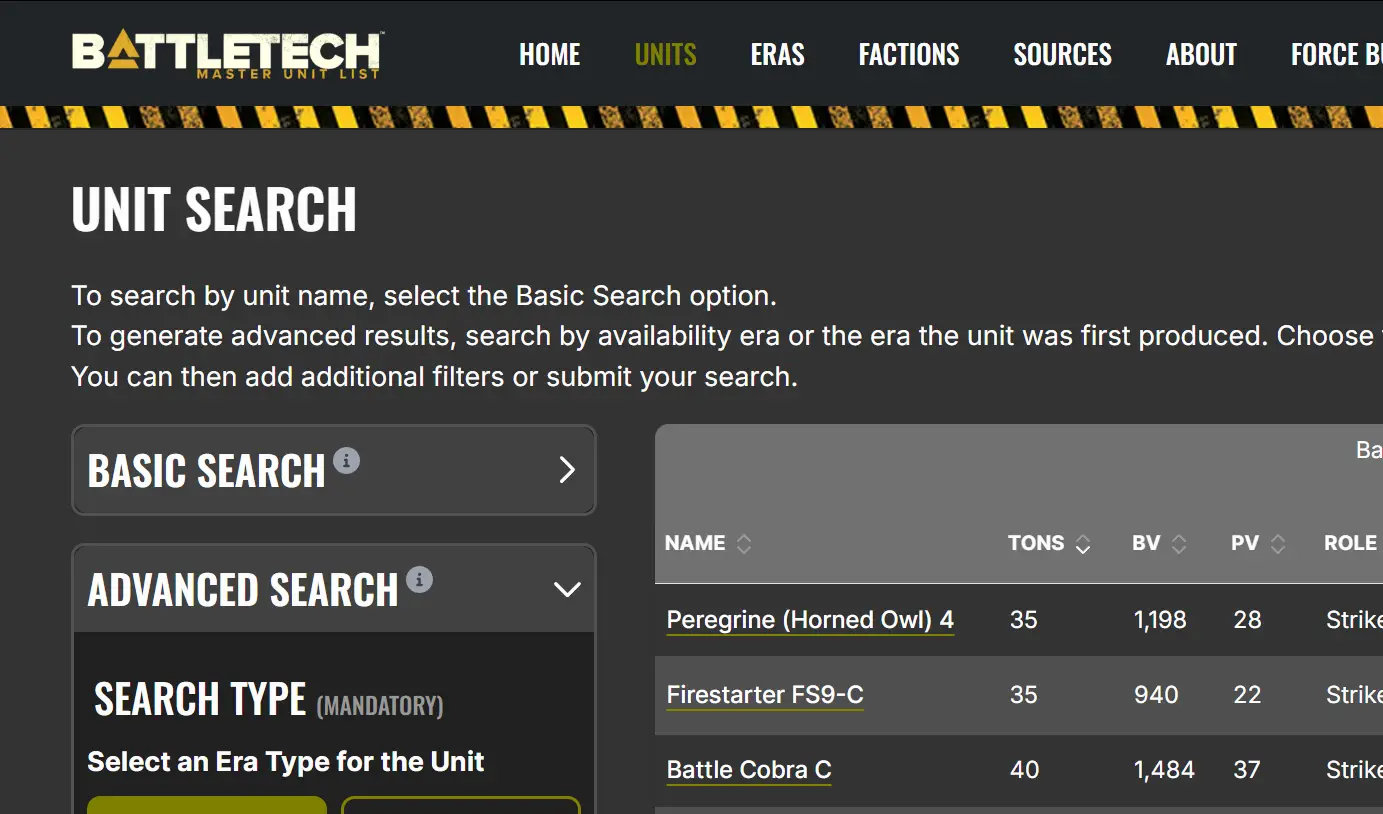
Task: Open the ERAS nav item
Action: pos(778,54)
